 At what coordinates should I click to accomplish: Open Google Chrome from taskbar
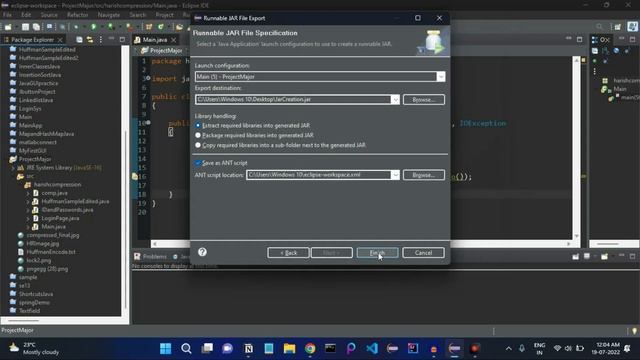[310, 349]
